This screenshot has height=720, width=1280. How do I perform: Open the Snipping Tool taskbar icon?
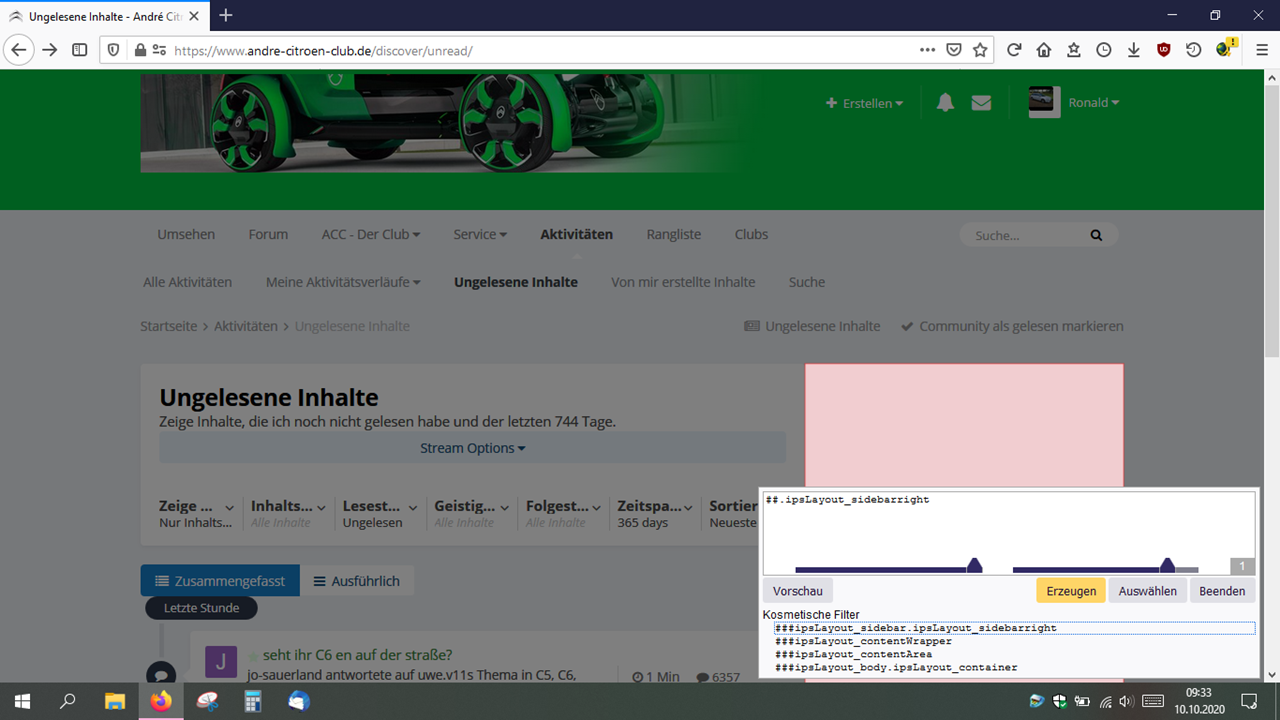207,701
